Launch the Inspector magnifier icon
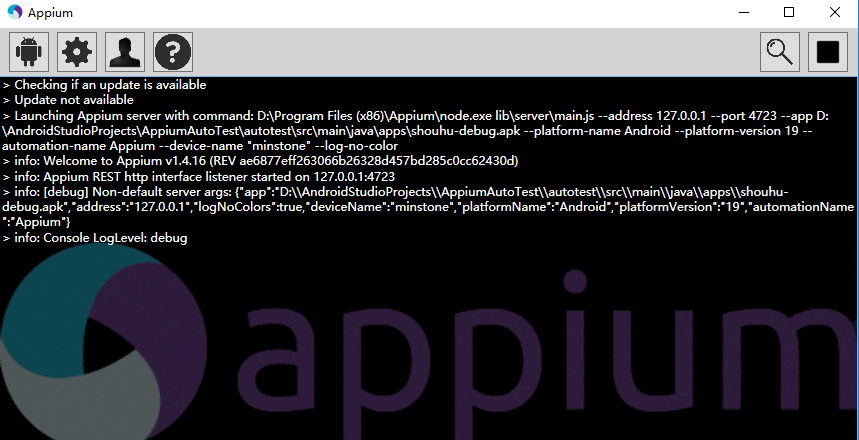The width and height of the screenshot is (859, 440). point(780,52)
